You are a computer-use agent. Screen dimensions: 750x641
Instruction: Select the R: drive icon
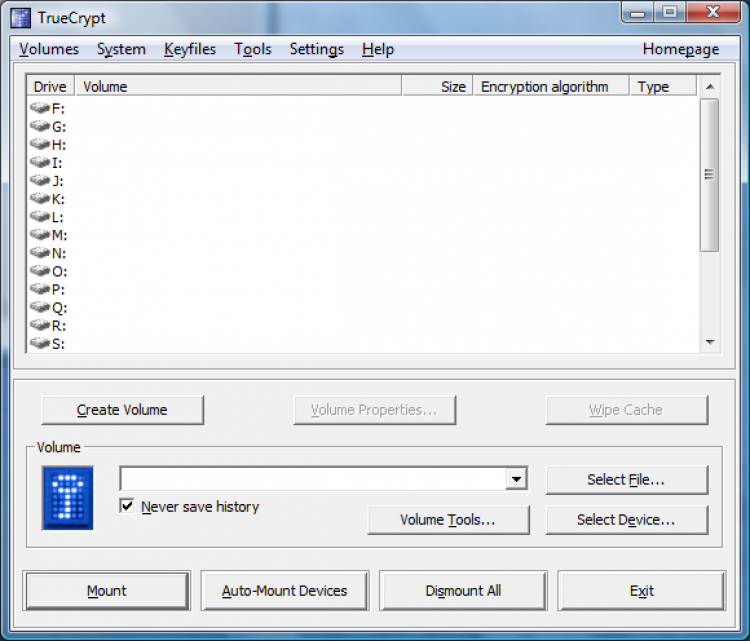(40, 325)
